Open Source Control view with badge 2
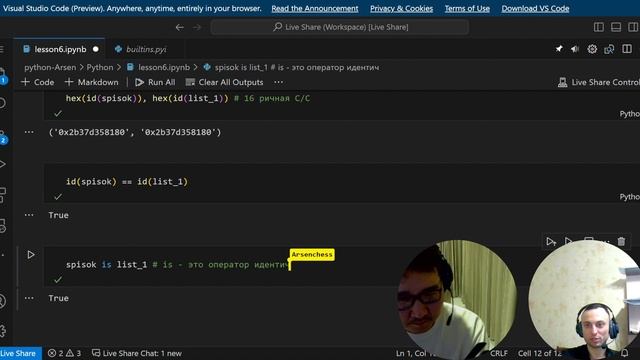 click(3, 137)
